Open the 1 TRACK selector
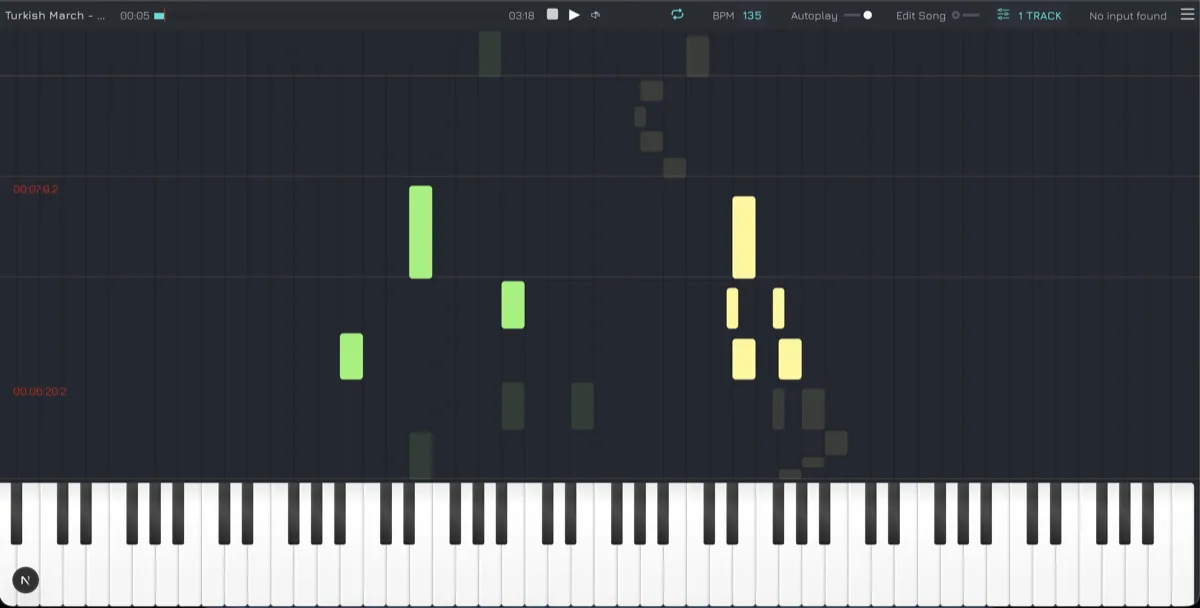Screen dimensions: 1200x608 click(1040, 16)
